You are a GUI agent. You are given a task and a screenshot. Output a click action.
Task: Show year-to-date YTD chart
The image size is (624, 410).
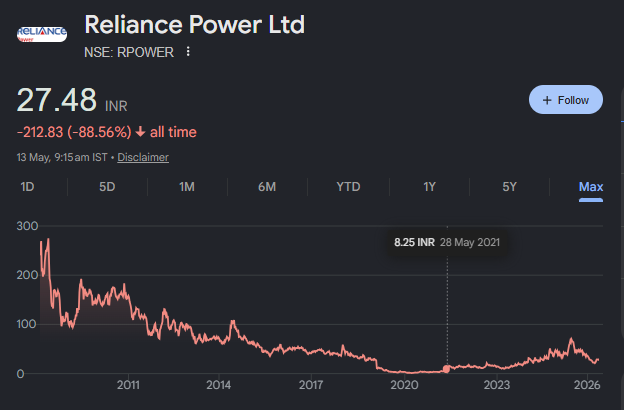pos(348,187)
